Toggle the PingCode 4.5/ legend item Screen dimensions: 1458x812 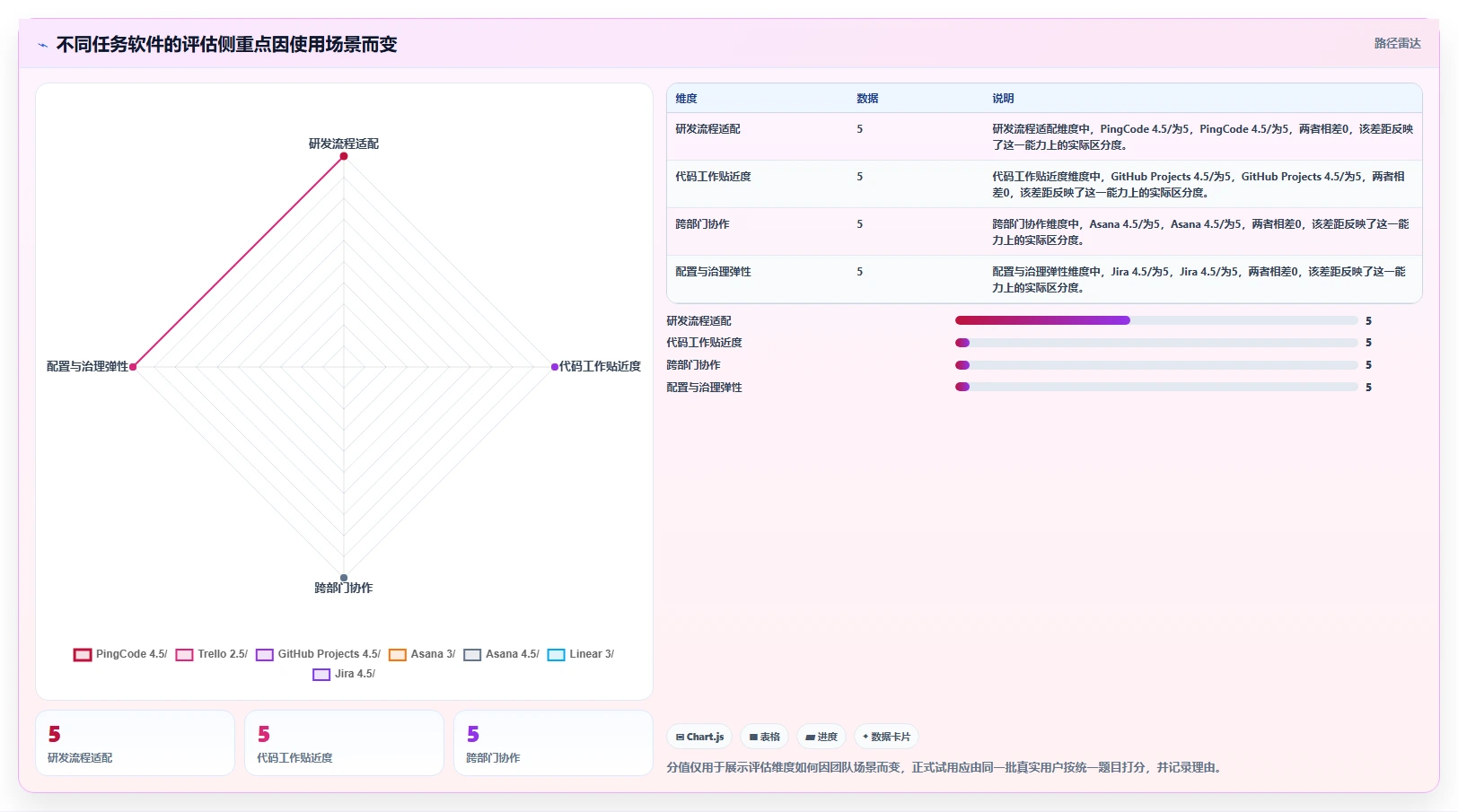tap(120, 654)
